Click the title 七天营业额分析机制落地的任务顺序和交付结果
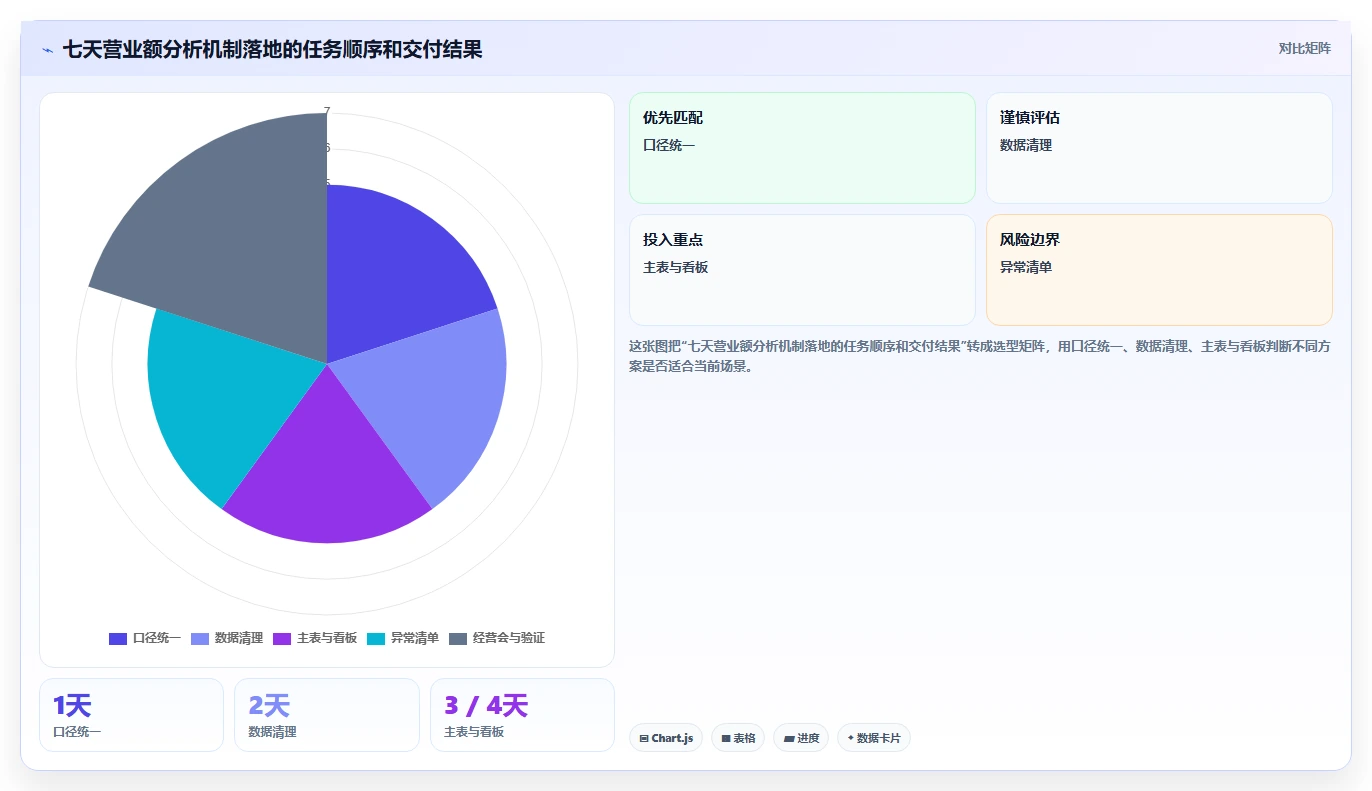The height and width of the screenshot is (791, 1372). click(x=273, y=49)
